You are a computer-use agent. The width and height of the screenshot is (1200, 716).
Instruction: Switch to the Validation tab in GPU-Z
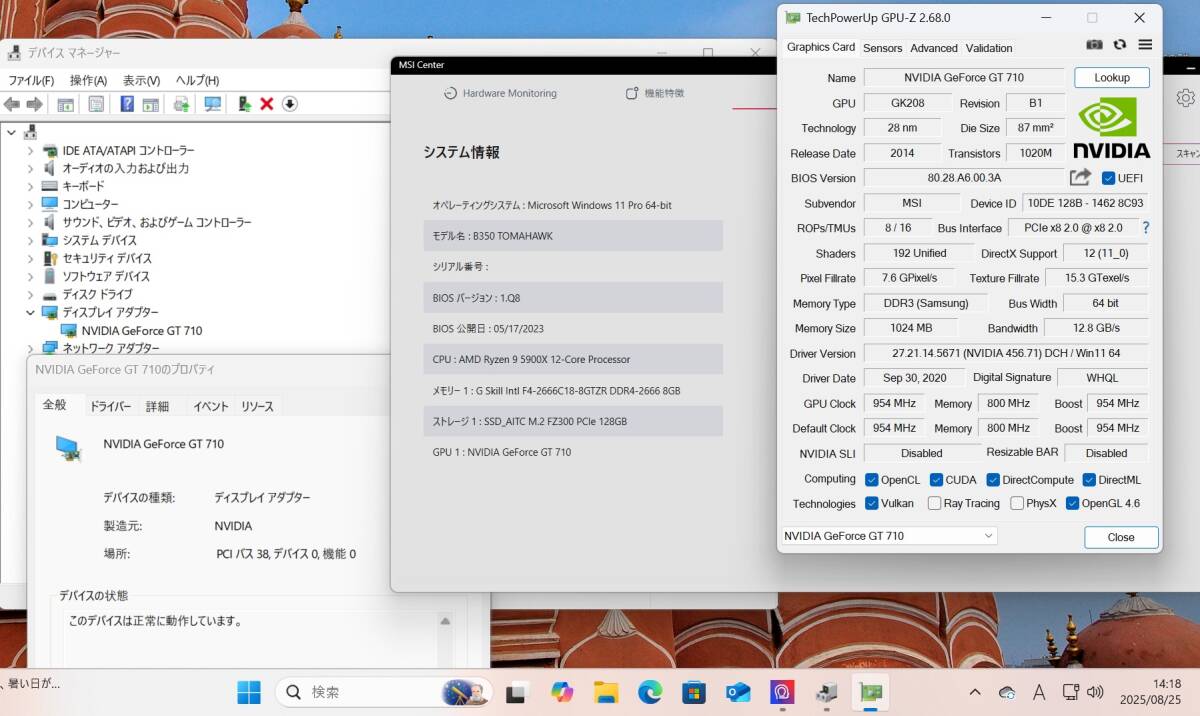pos(989,48)
